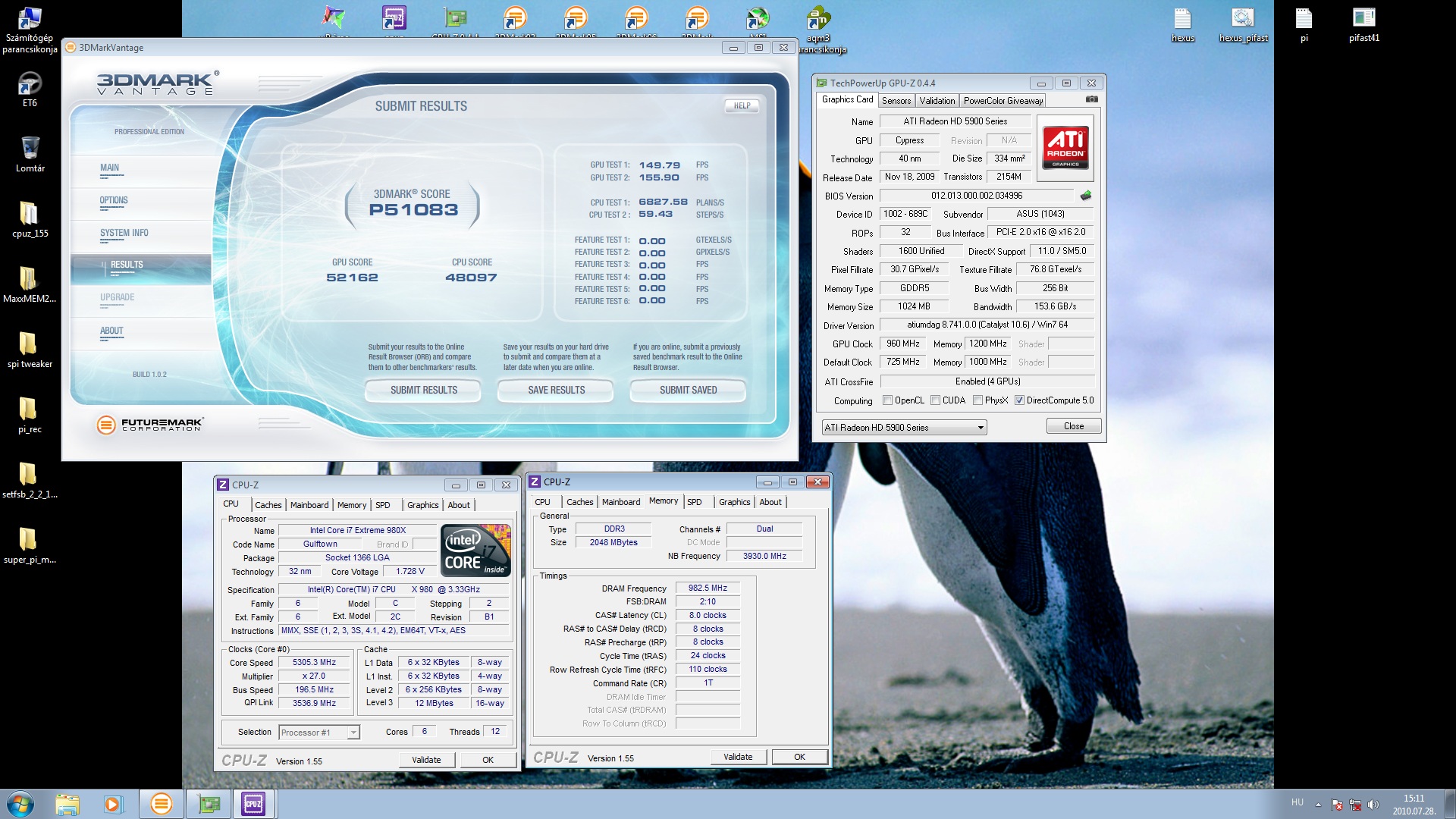
Task: Click the SUBMIT RESULTS button
Action: tap(423, 391)
